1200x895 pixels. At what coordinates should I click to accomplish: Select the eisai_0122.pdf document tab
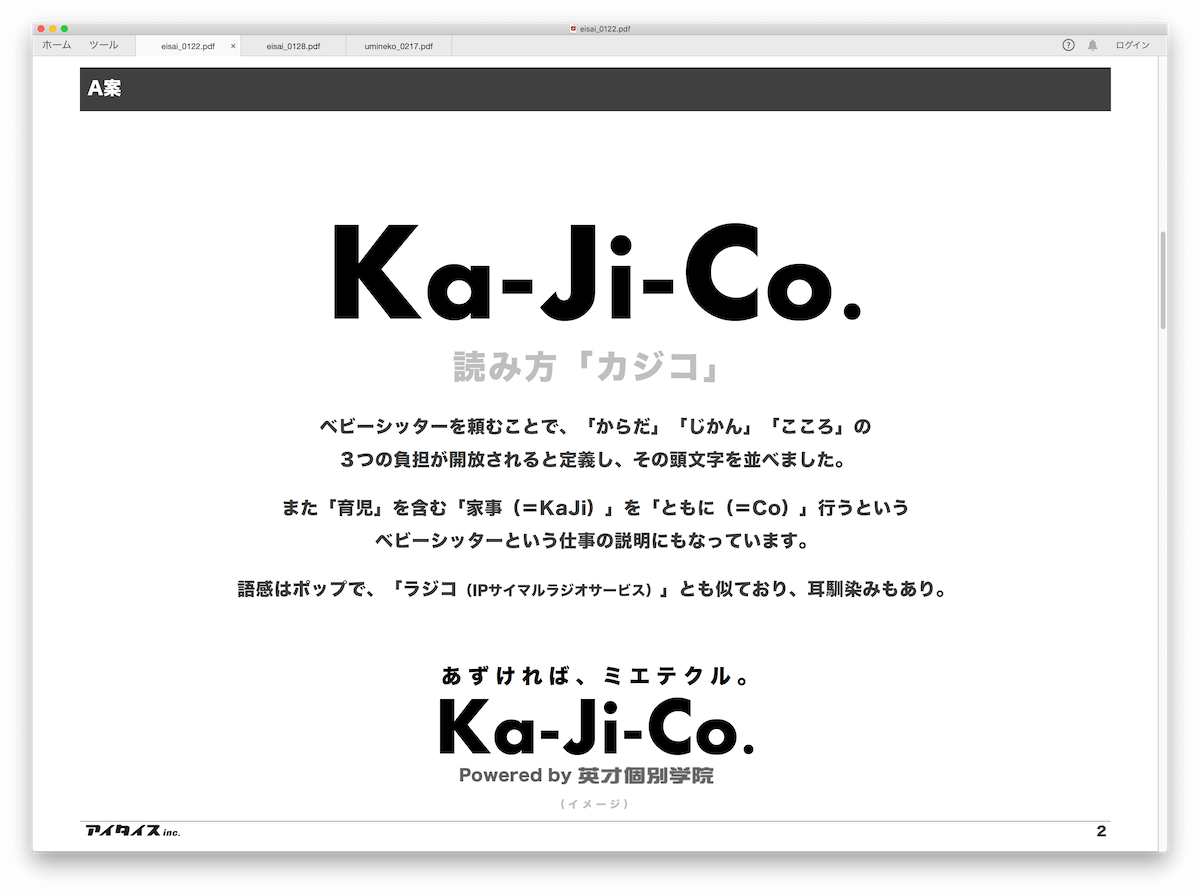pos(188,46)
